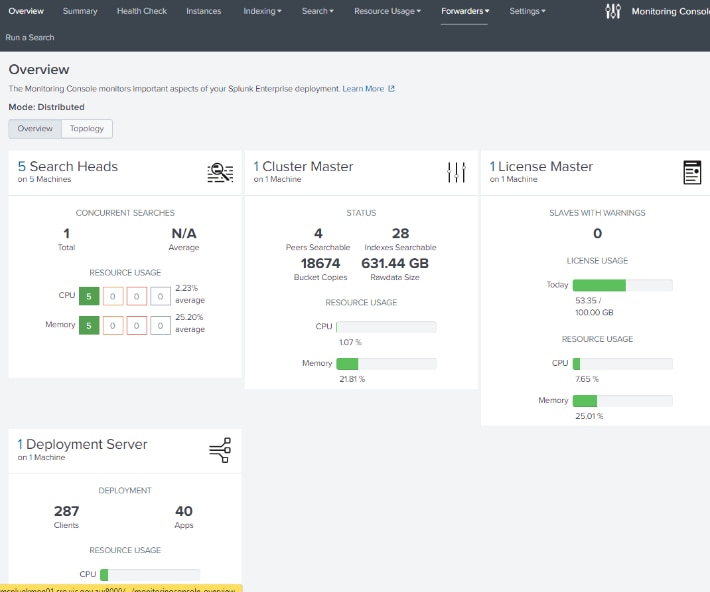The image size is (710, 592).
Task: Click License Master Memory usage bar
Action: click(x=623, y=401)
